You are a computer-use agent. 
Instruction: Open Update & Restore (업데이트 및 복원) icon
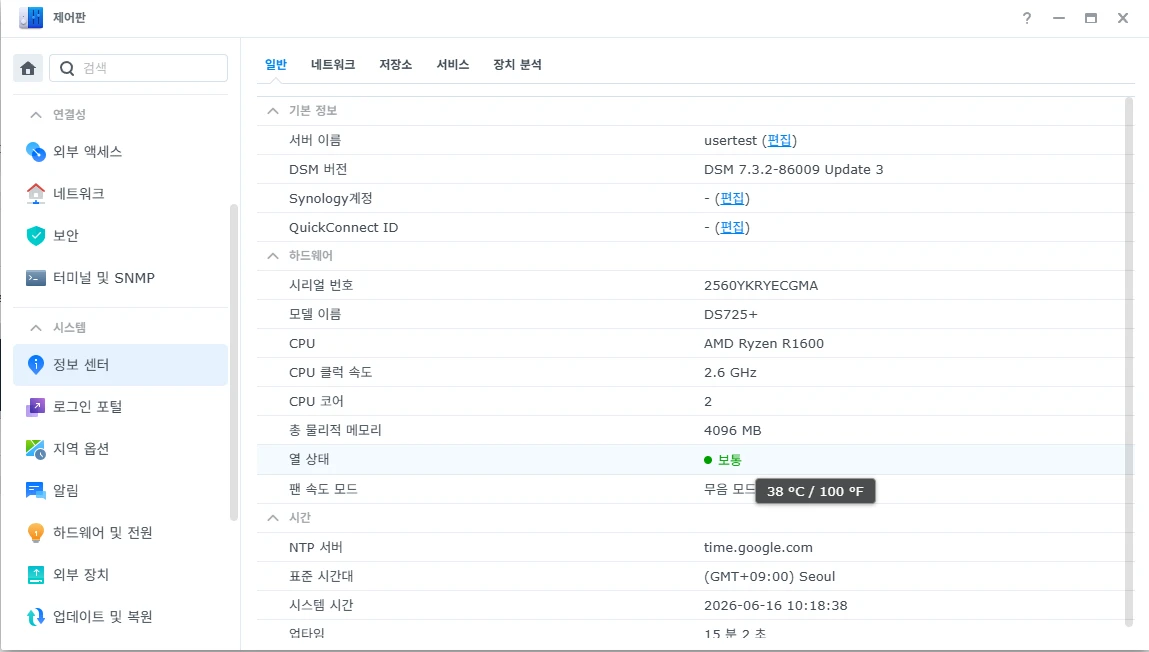(35, 617)
